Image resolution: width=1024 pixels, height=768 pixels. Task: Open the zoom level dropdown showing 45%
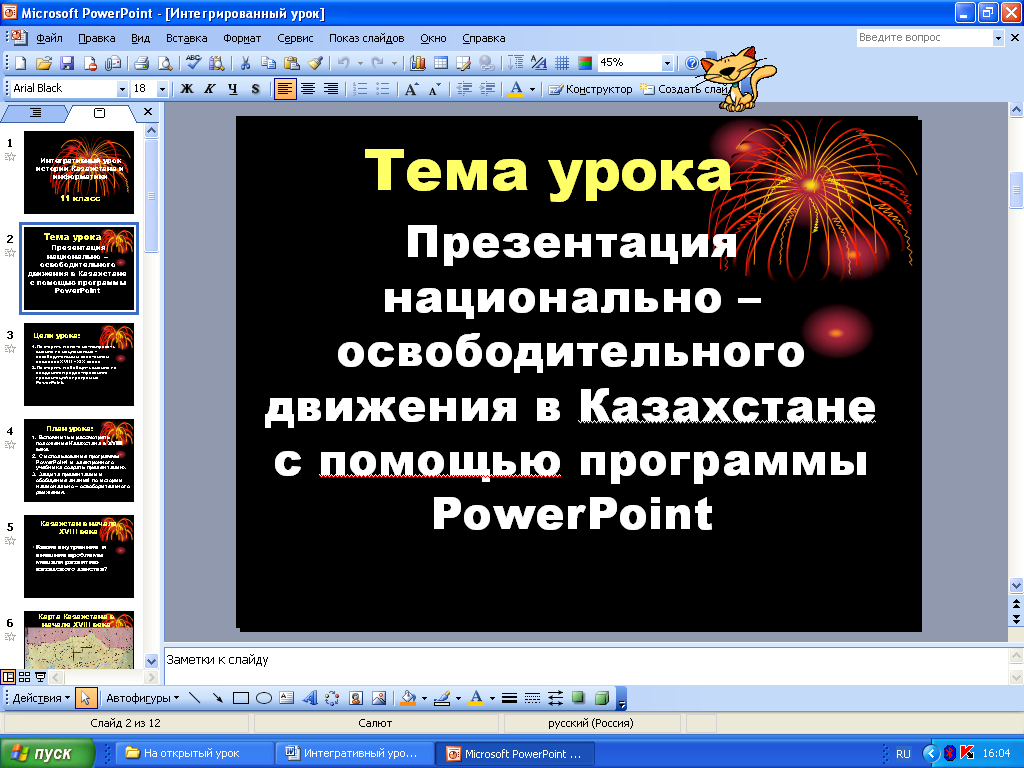click(667, 63)
